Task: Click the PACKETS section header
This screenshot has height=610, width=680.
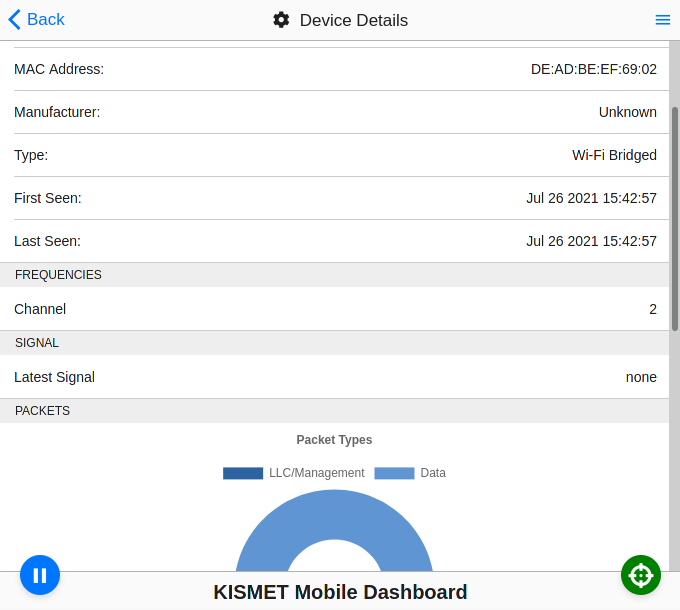Action: [334, 411]
